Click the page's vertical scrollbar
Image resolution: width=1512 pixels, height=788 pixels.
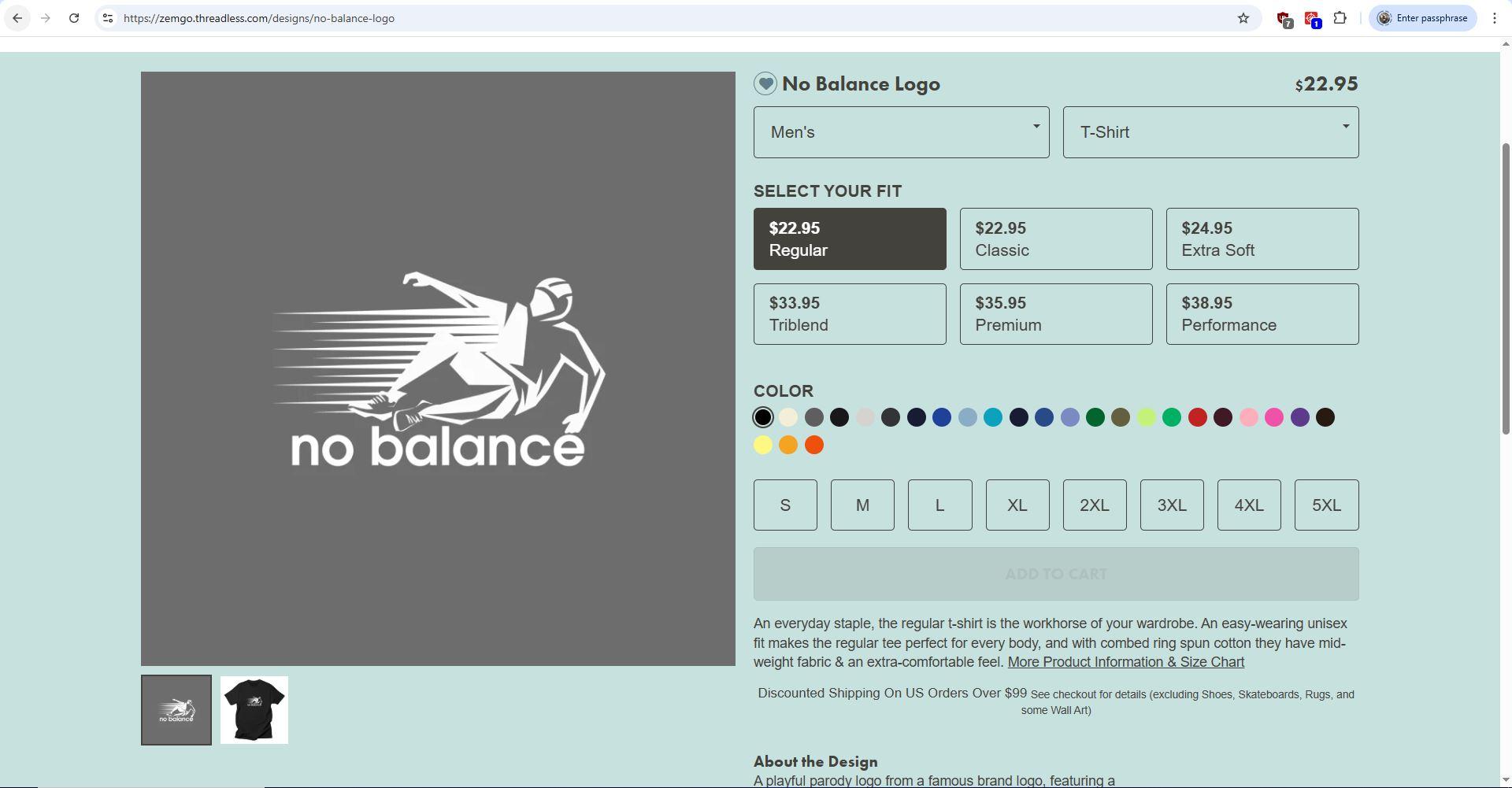(1506, 288)
